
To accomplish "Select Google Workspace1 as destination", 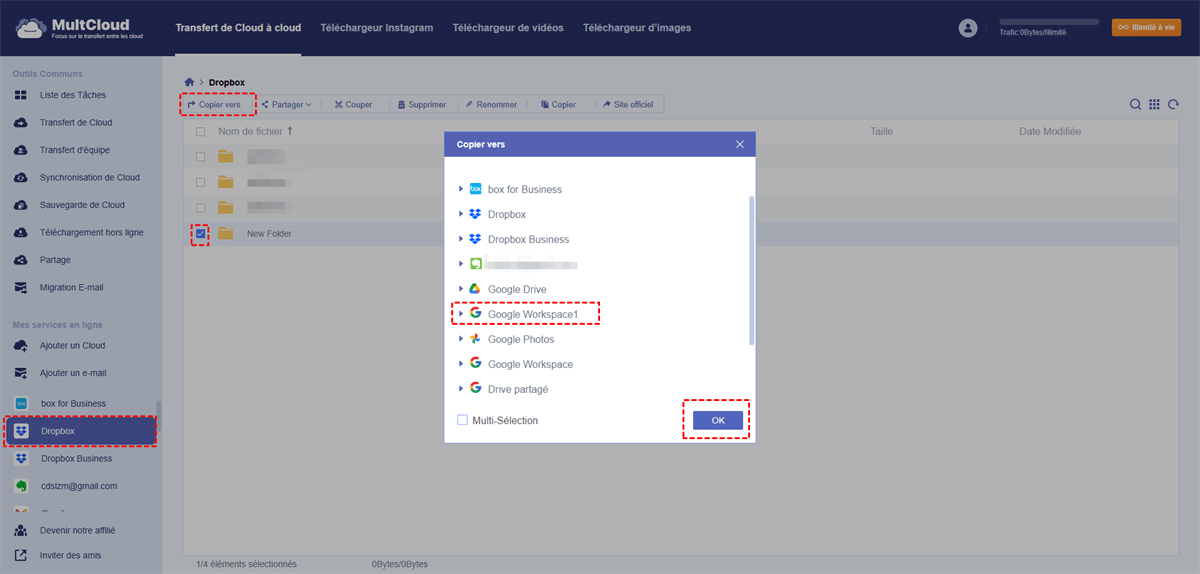I will click(x=533, y=314).
